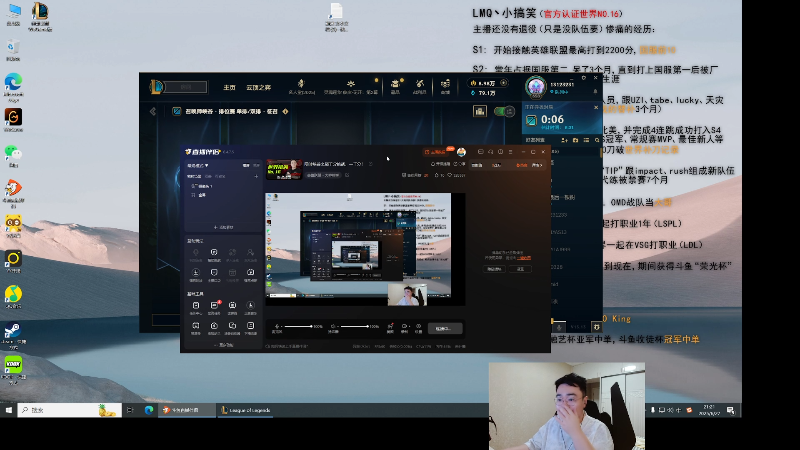Open the 主页 tab in the League client
Viewport: 800px width, 450px height.
(229, 88)
